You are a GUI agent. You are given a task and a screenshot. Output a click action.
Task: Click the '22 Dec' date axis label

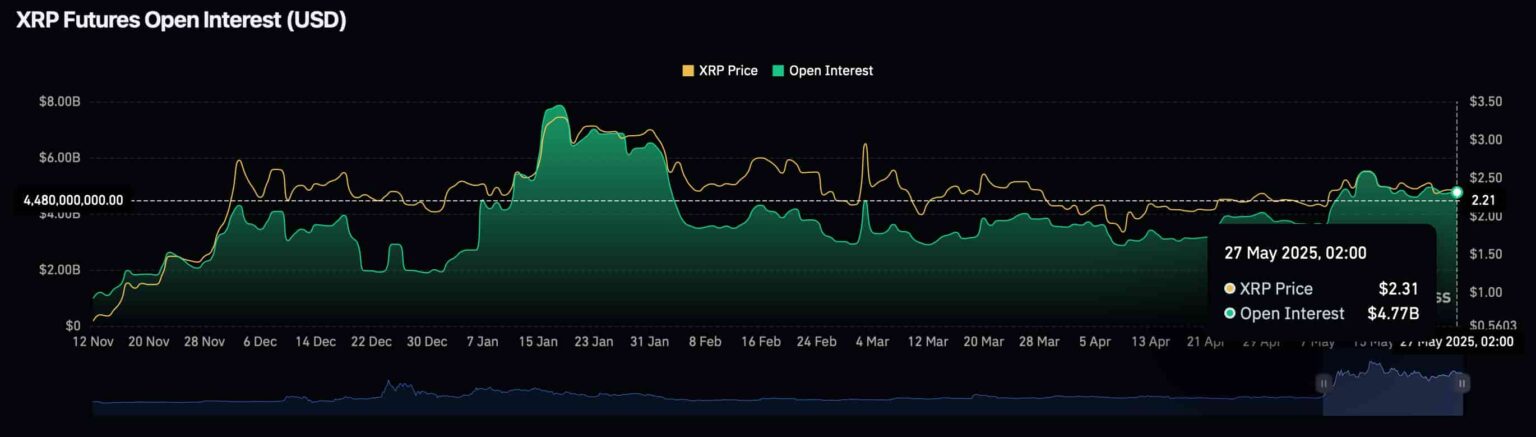[x=371, y=342]
